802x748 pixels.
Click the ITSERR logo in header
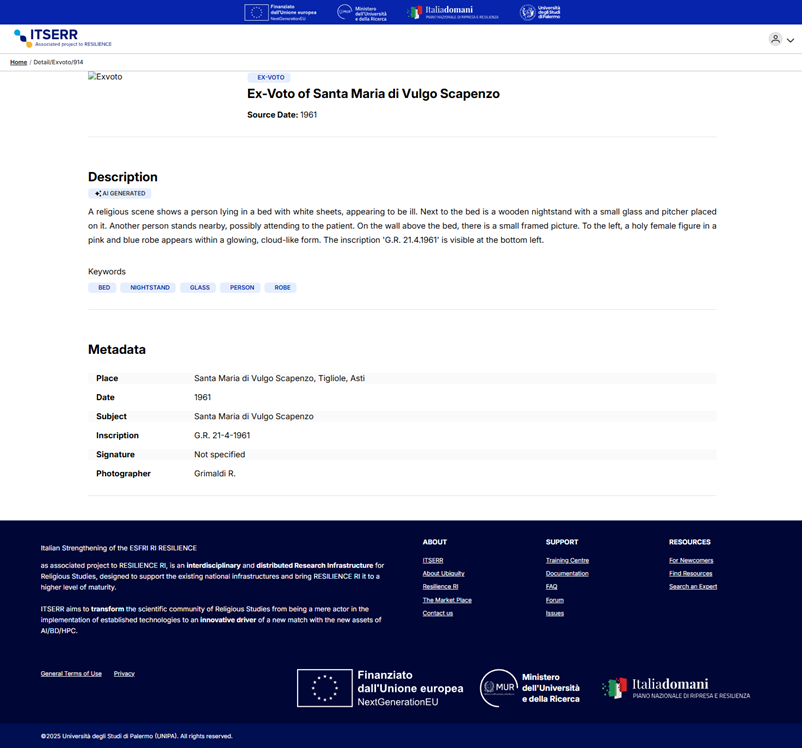[x=62, y=38]
